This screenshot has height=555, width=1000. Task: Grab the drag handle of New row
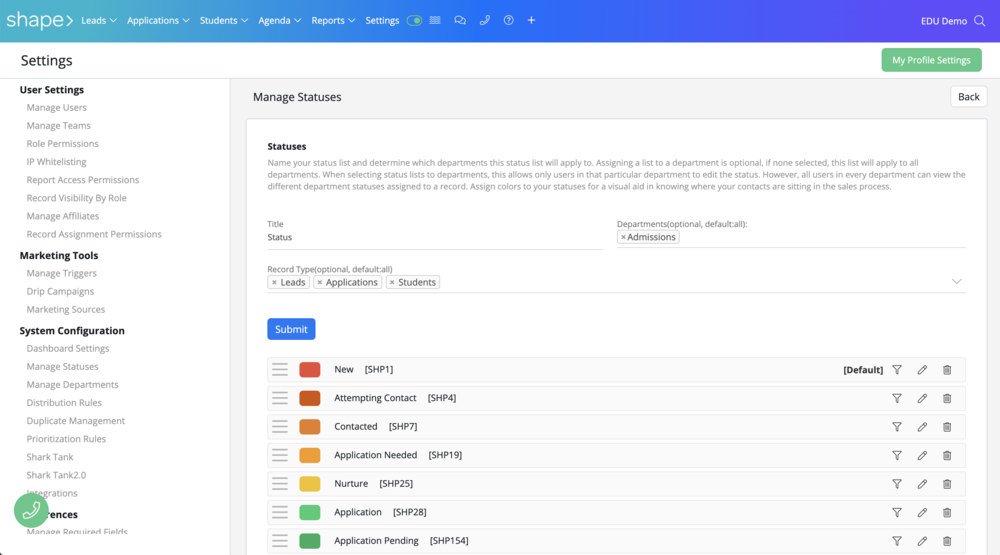point(280,369)
